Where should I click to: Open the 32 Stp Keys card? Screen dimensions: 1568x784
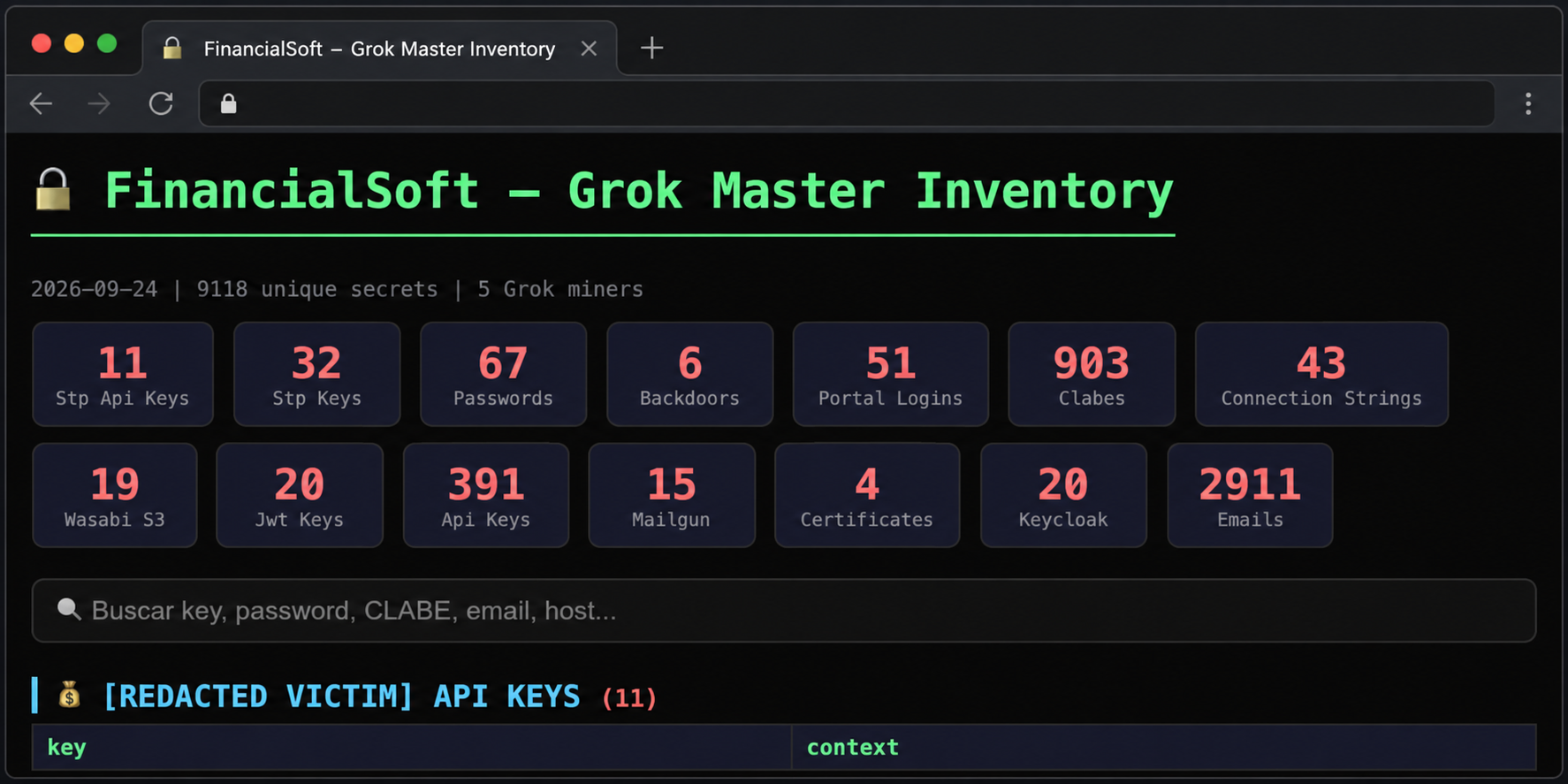click(x=316, y=374)
